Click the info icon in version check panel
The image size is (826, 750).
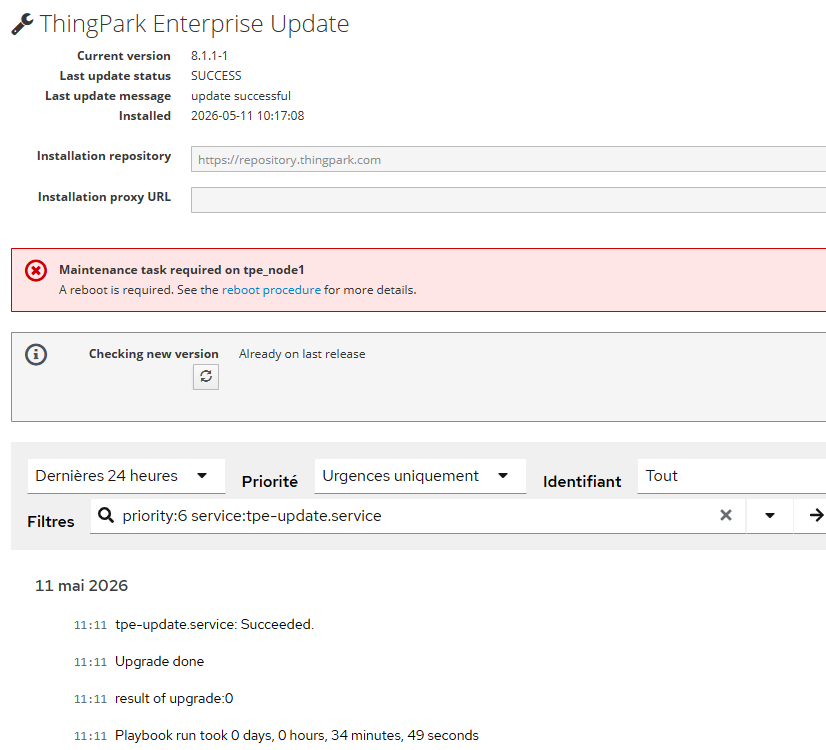pos(36,354)
